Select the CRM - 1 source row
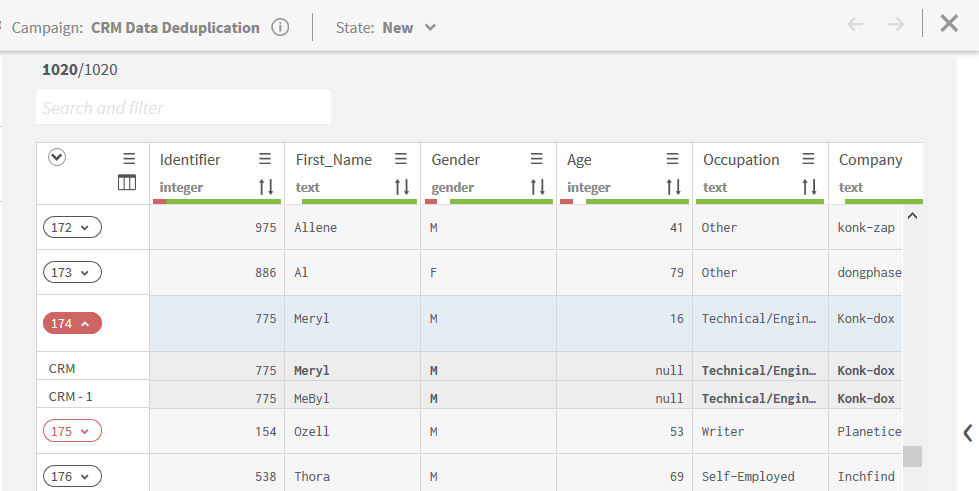This screenshot has height=491, width=979. pyautogui.click(x=71, y=396)
